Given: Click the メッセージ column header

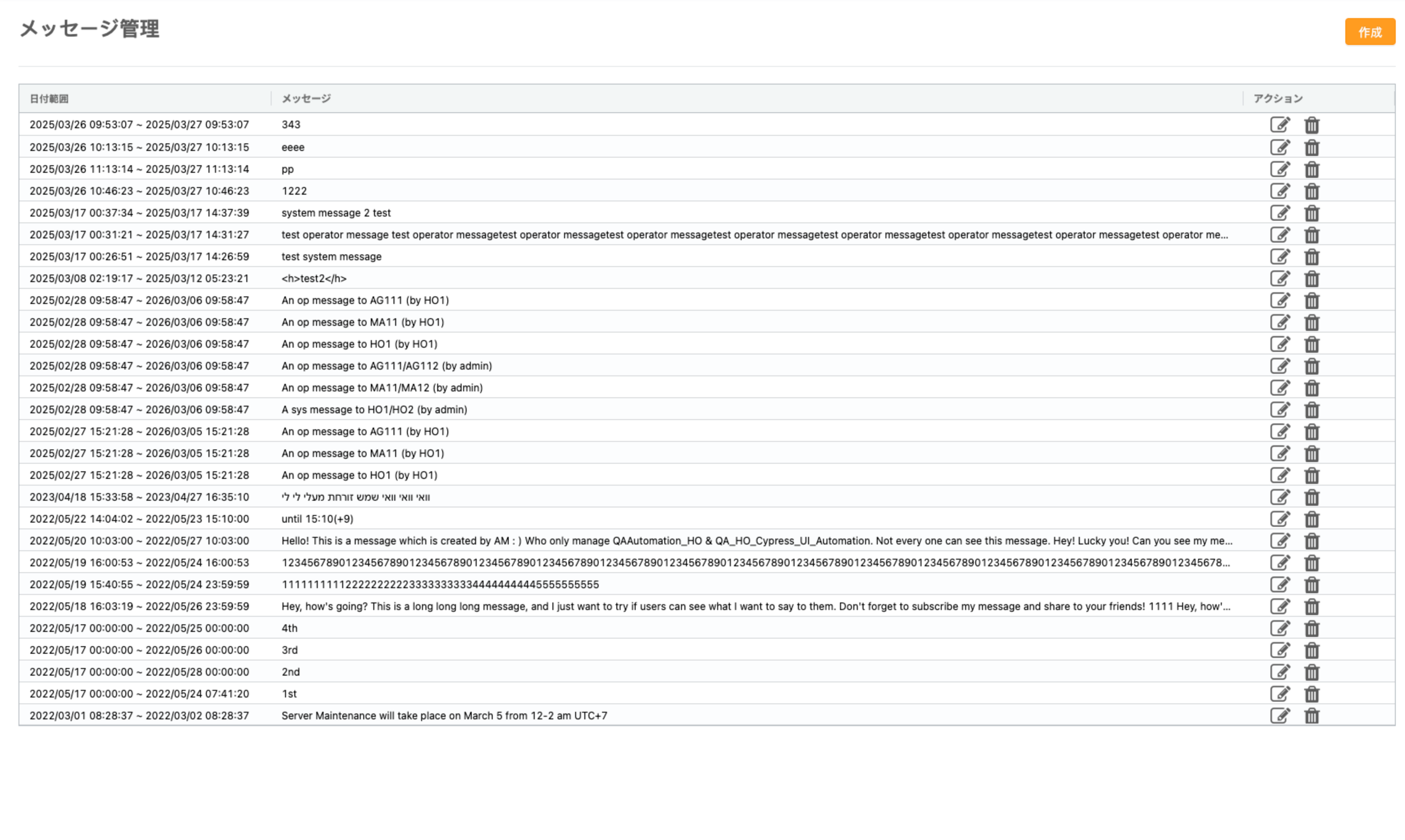Looking at the screenshot, I should pyautogui.click(x=306, y=98).
